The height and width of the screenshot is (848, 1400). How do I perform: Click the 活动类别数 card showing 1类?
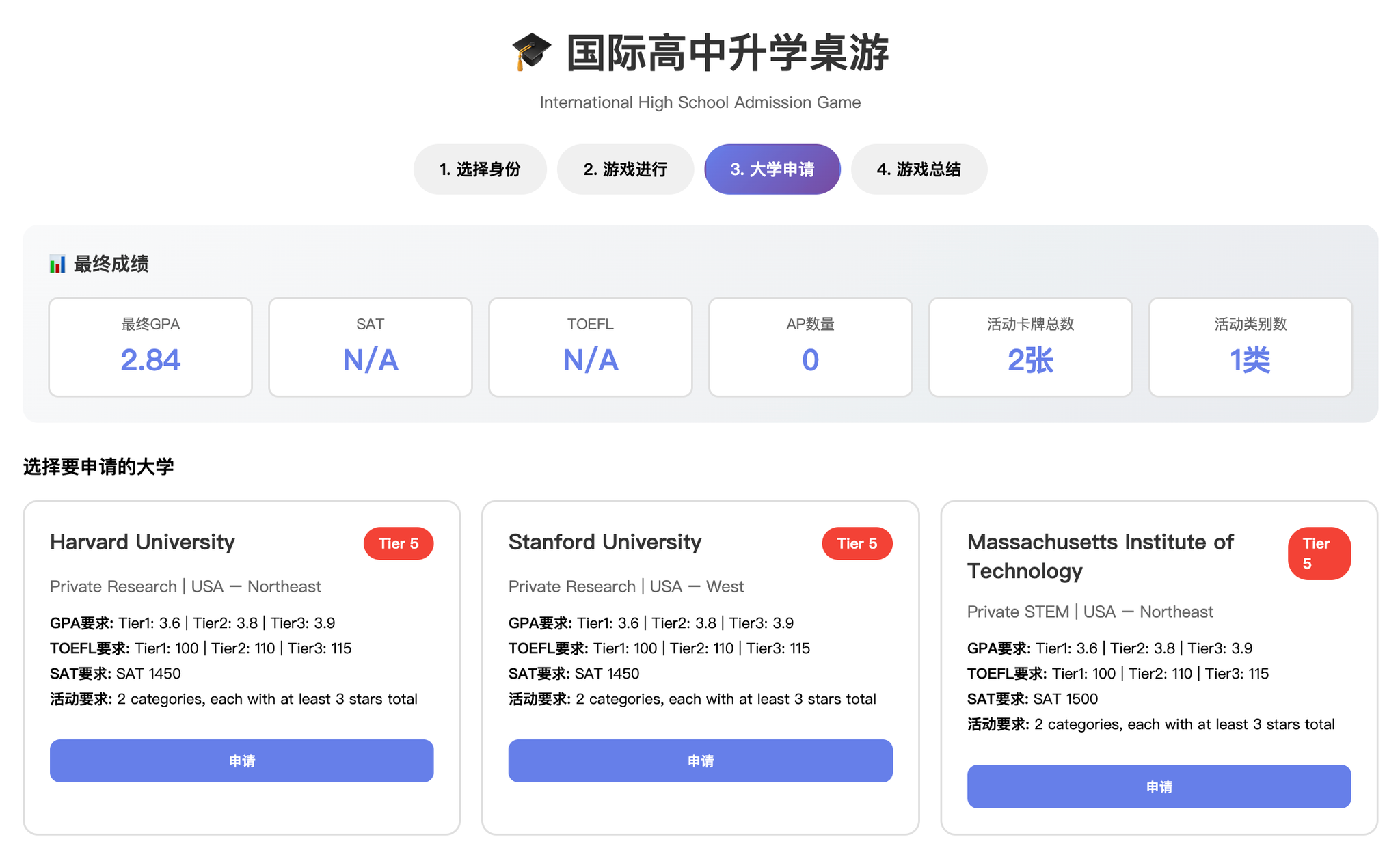click(x=1250, y=346)
